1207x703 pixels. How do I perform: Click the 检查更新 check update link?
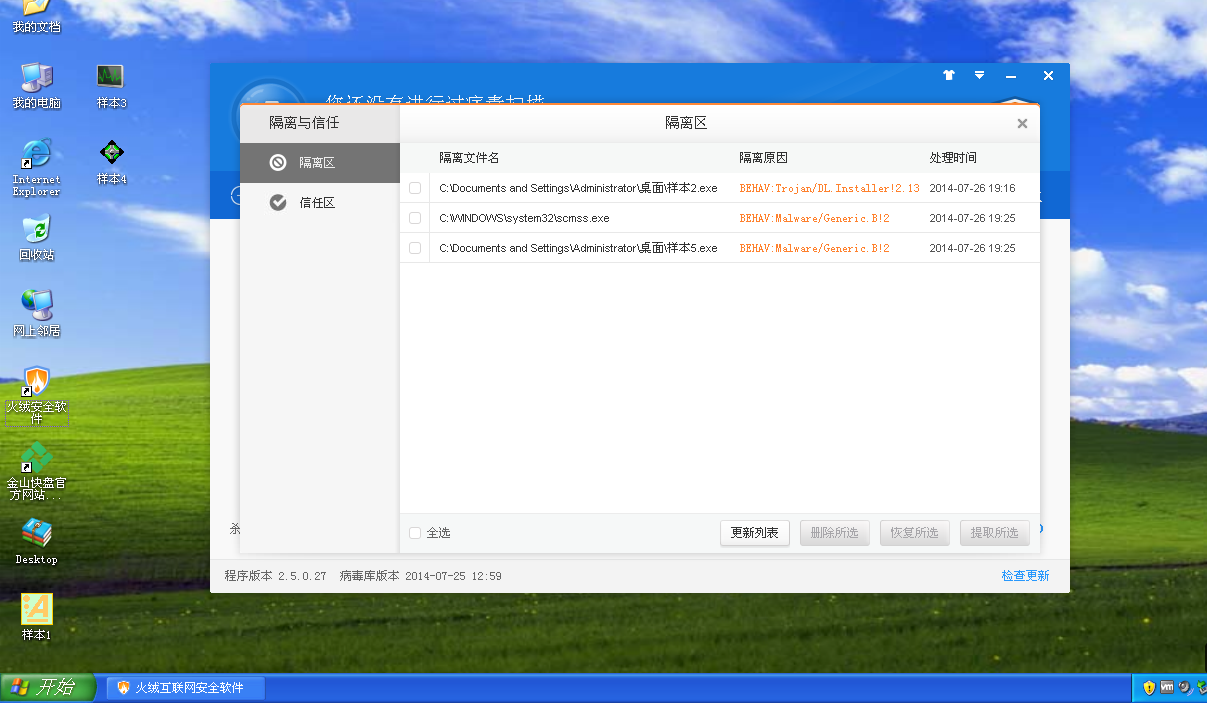coord(1025,576)
